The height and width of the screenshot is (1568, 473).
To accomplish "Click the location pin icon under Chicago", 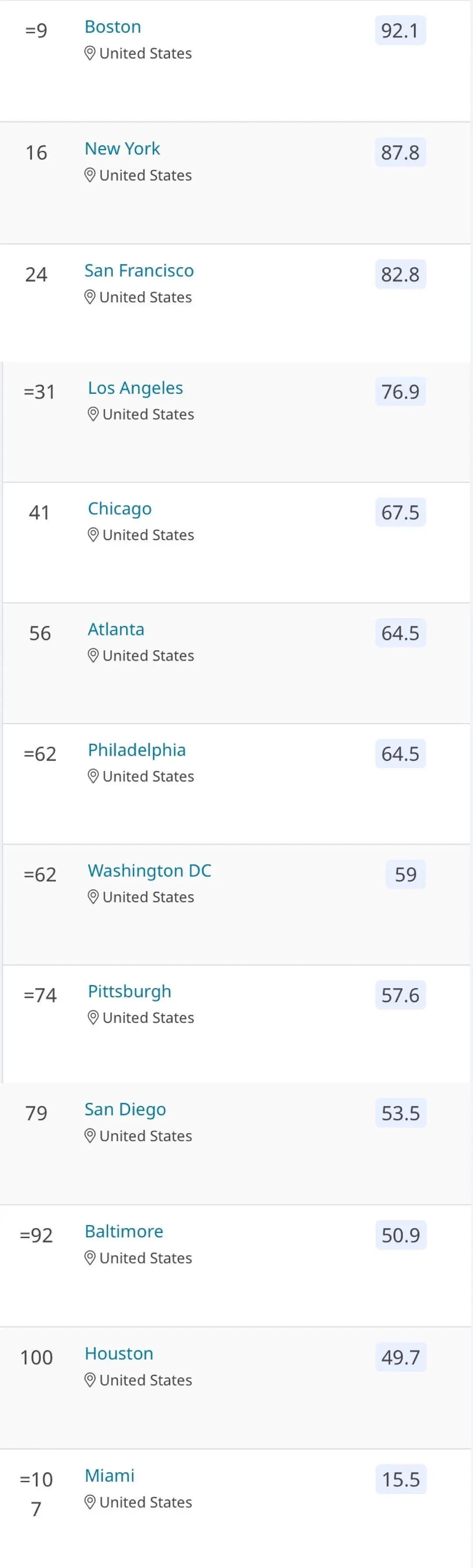I will coord(93,535).
